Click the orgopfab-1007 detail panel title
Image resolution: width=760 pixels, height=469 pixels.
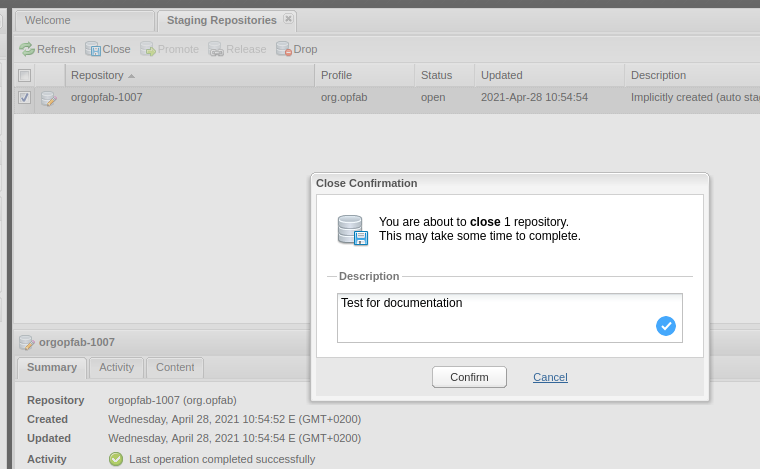77,342
